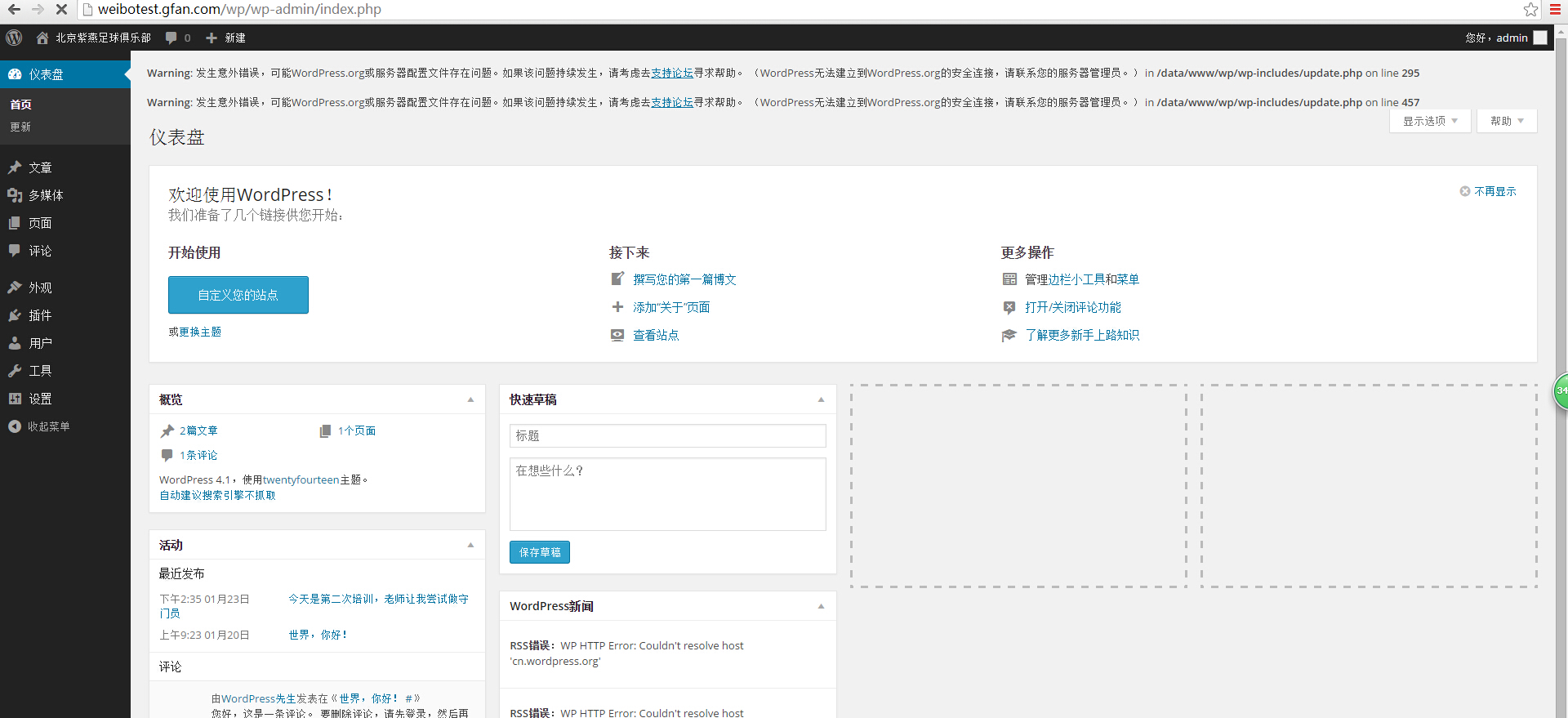This screenshot has height=718, width=1568.
Task: Click the 自定义您的站点 button
Action: pos(238,295)
